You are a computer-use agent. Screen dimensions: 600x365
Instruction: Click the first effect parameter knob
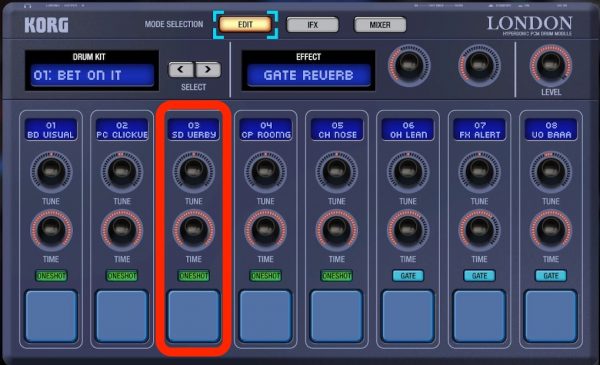tap(409, 65)
